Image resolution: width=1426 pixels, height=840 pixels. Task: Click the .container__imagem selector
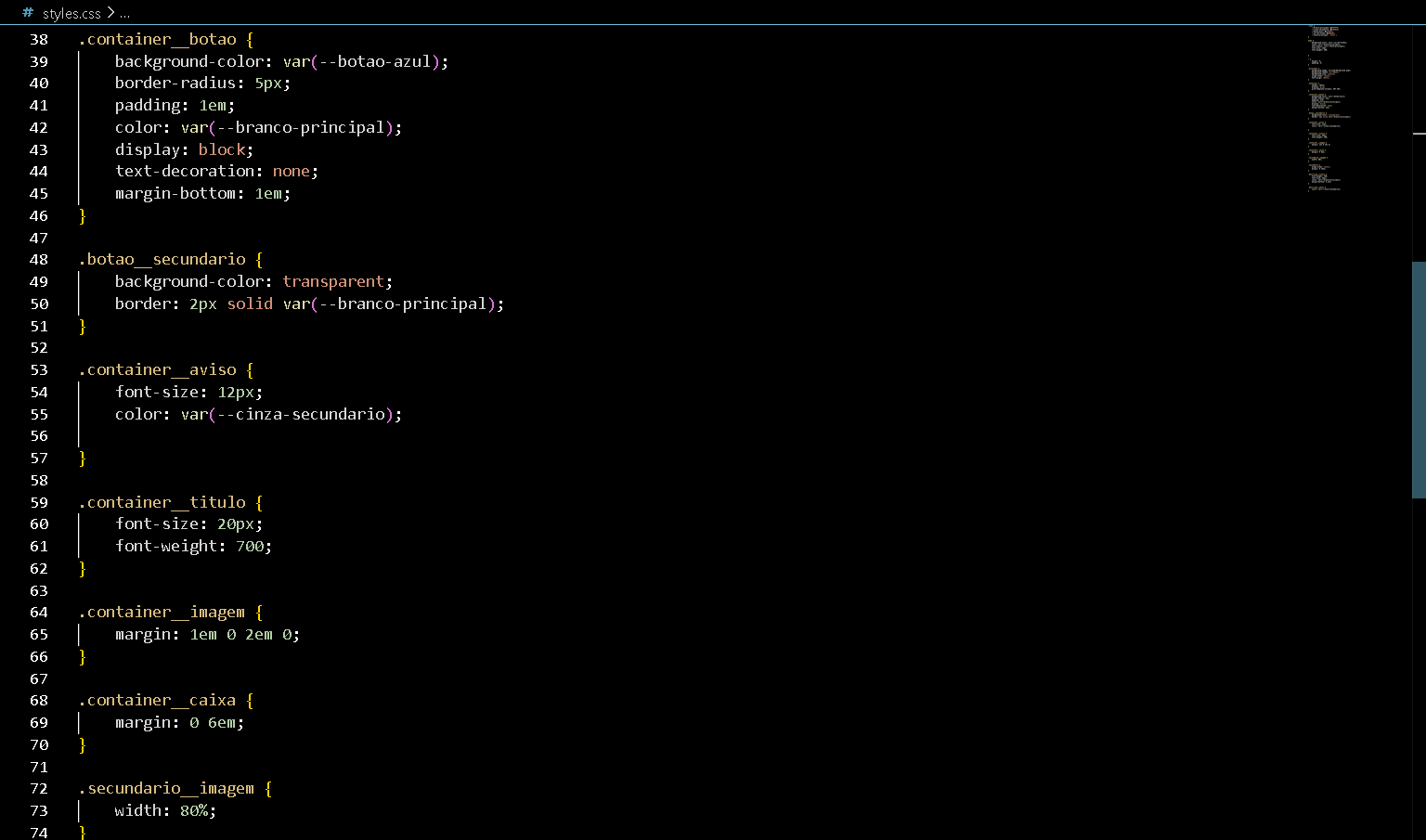(162, 612)
